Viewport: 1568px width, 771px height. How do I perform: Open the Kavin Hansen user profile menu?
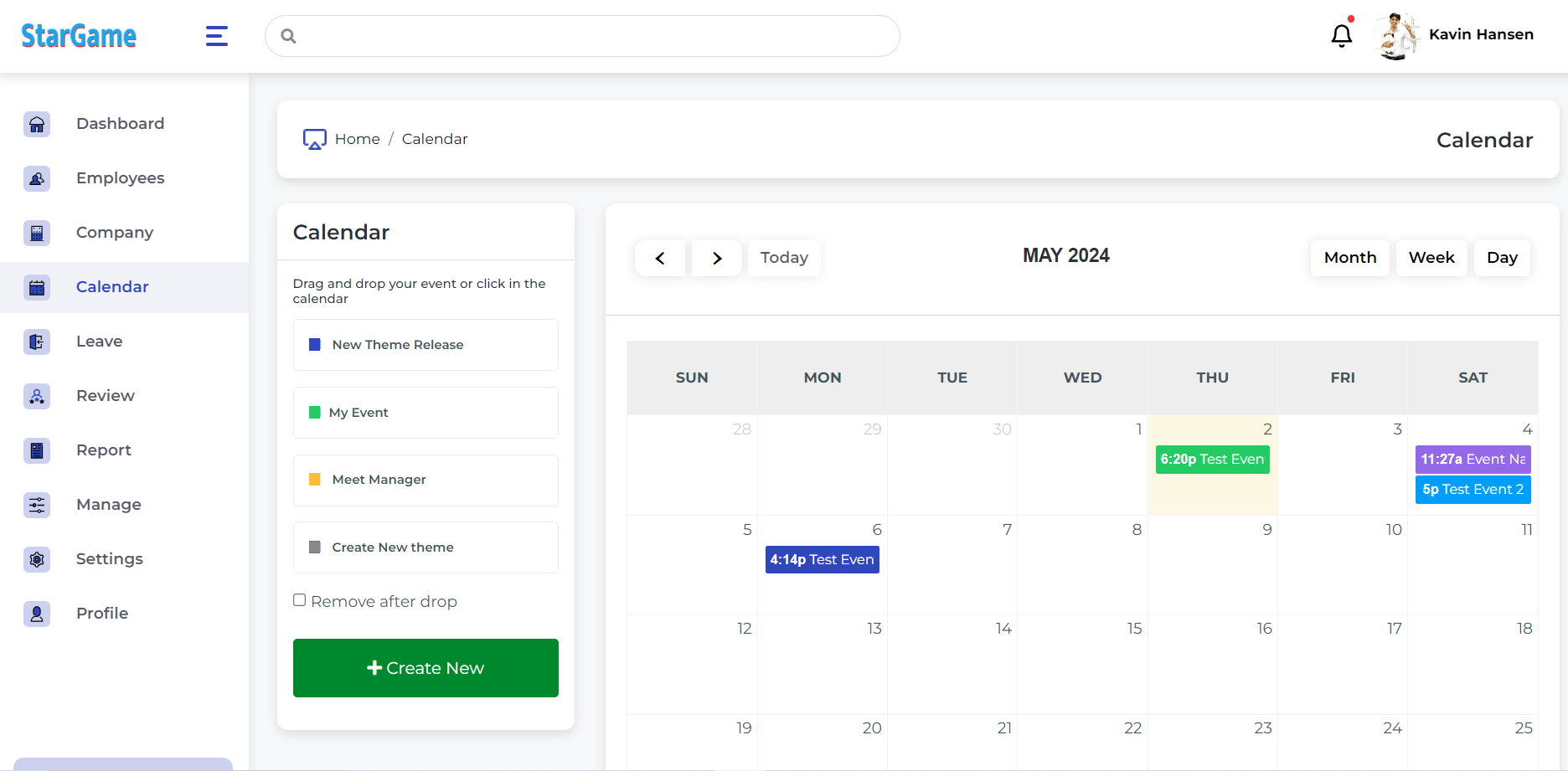click(1457, 35)
